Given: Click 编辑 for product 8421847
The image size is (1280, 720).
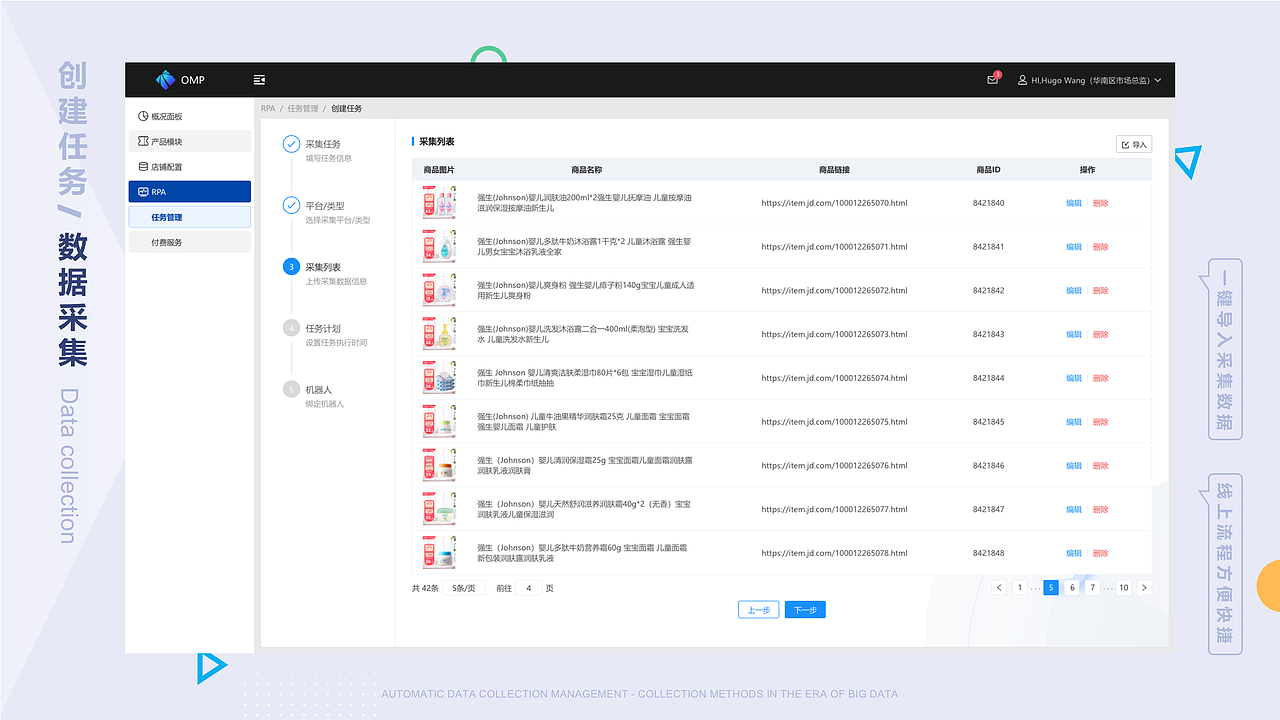Looking at the screenshot, I should pos(1074,509).
